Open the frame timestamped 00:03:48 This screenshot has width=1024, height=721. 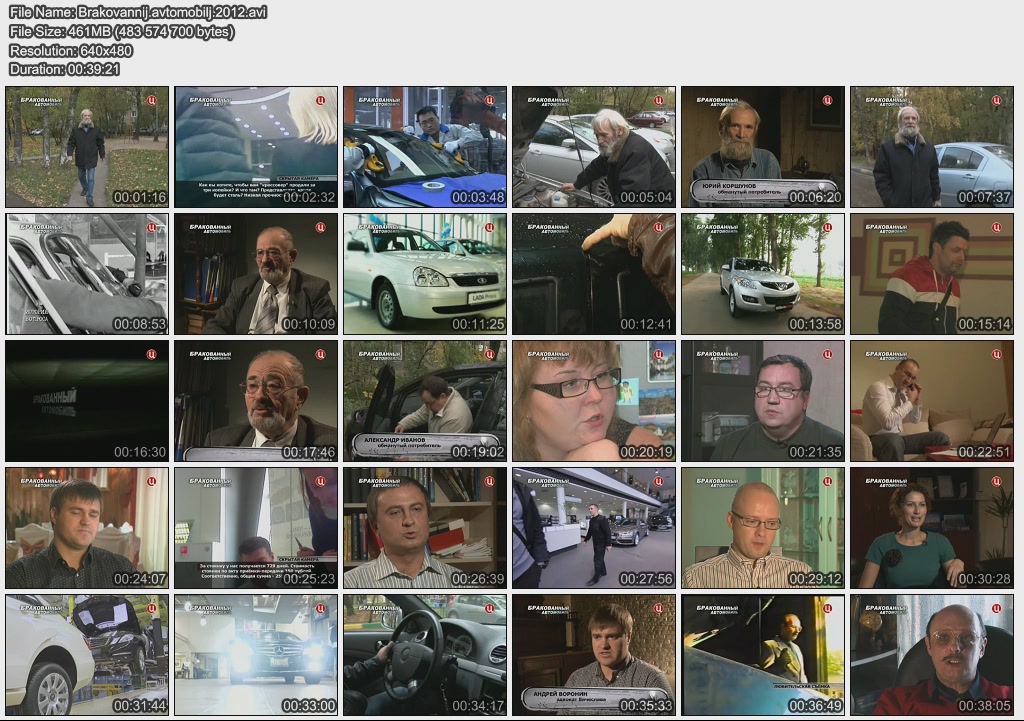(x=424, y=147)
